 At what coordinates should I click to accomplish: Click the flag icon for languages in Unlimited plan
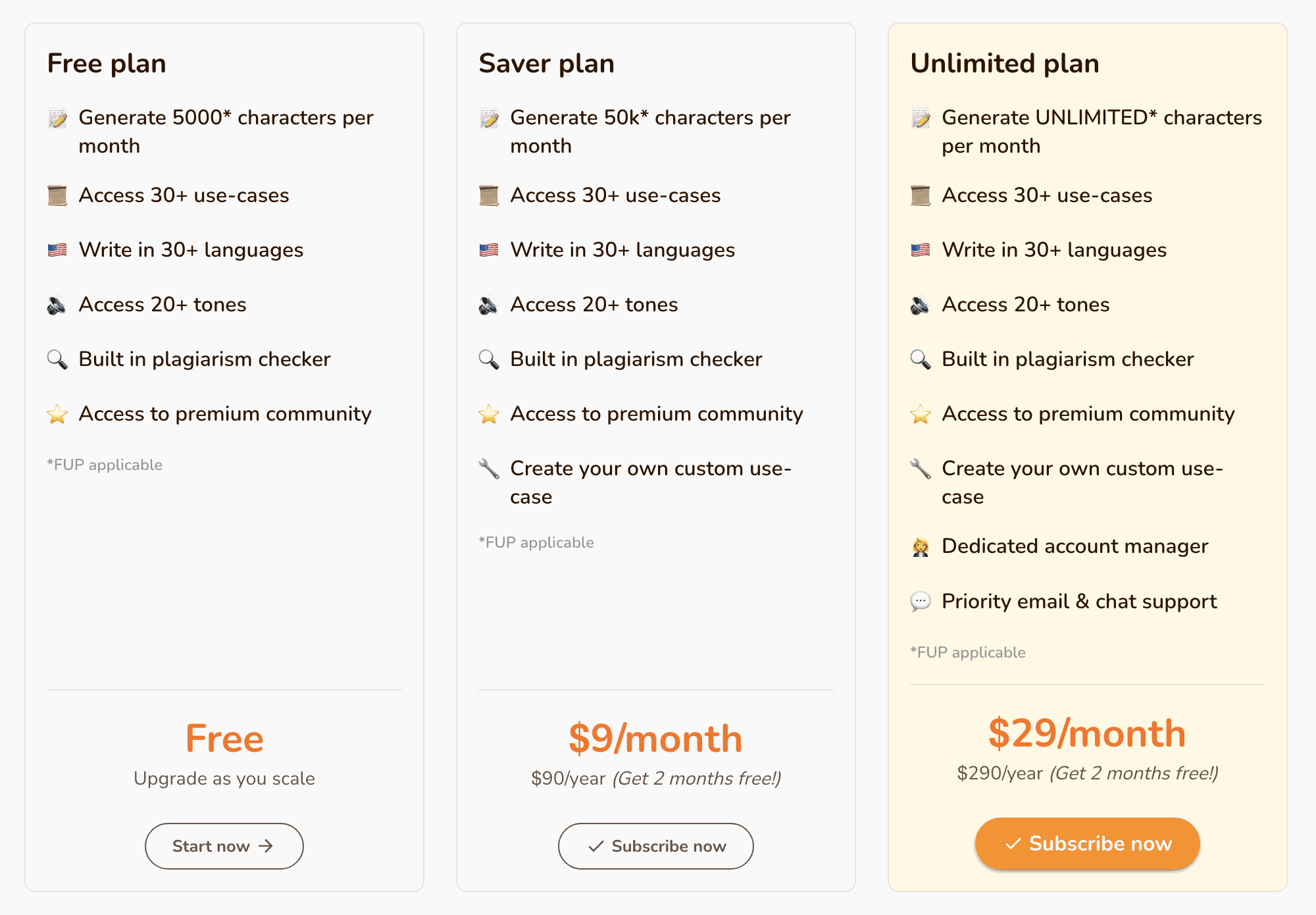(921, 249)
